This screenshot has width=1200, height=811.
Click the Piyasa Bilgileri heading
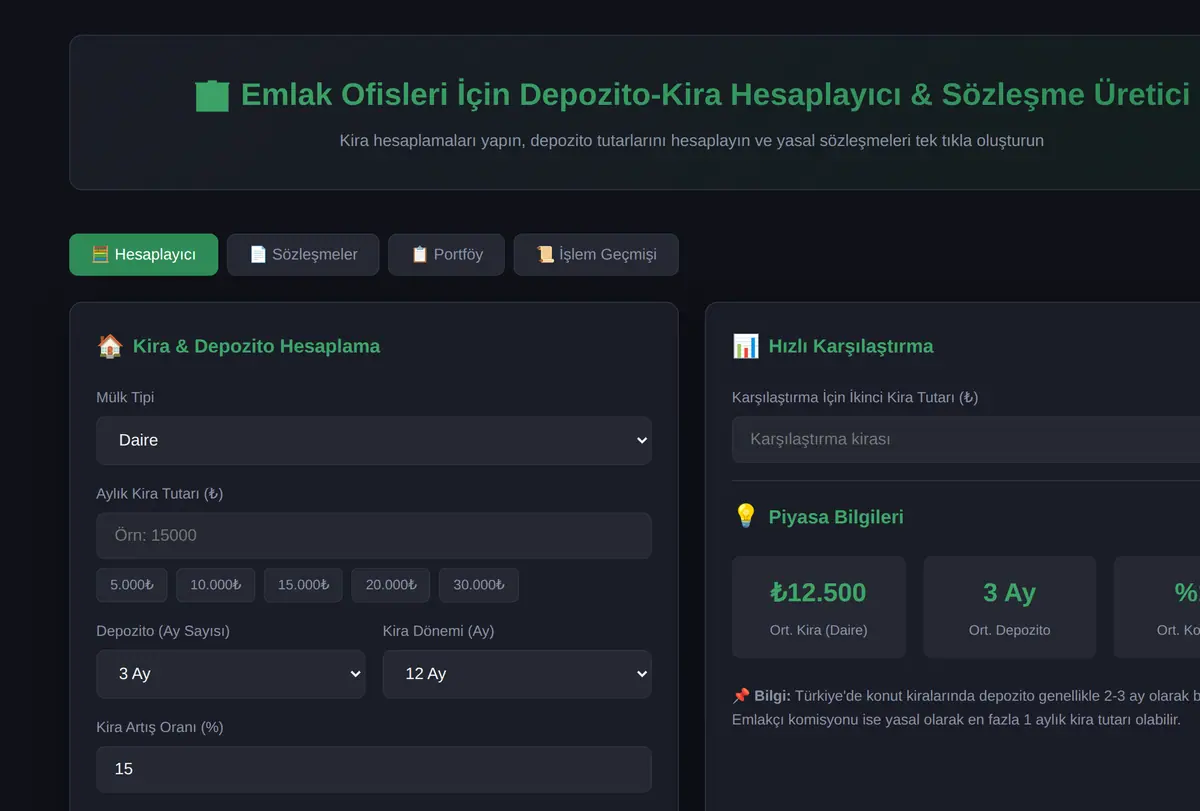click(836, 517)
